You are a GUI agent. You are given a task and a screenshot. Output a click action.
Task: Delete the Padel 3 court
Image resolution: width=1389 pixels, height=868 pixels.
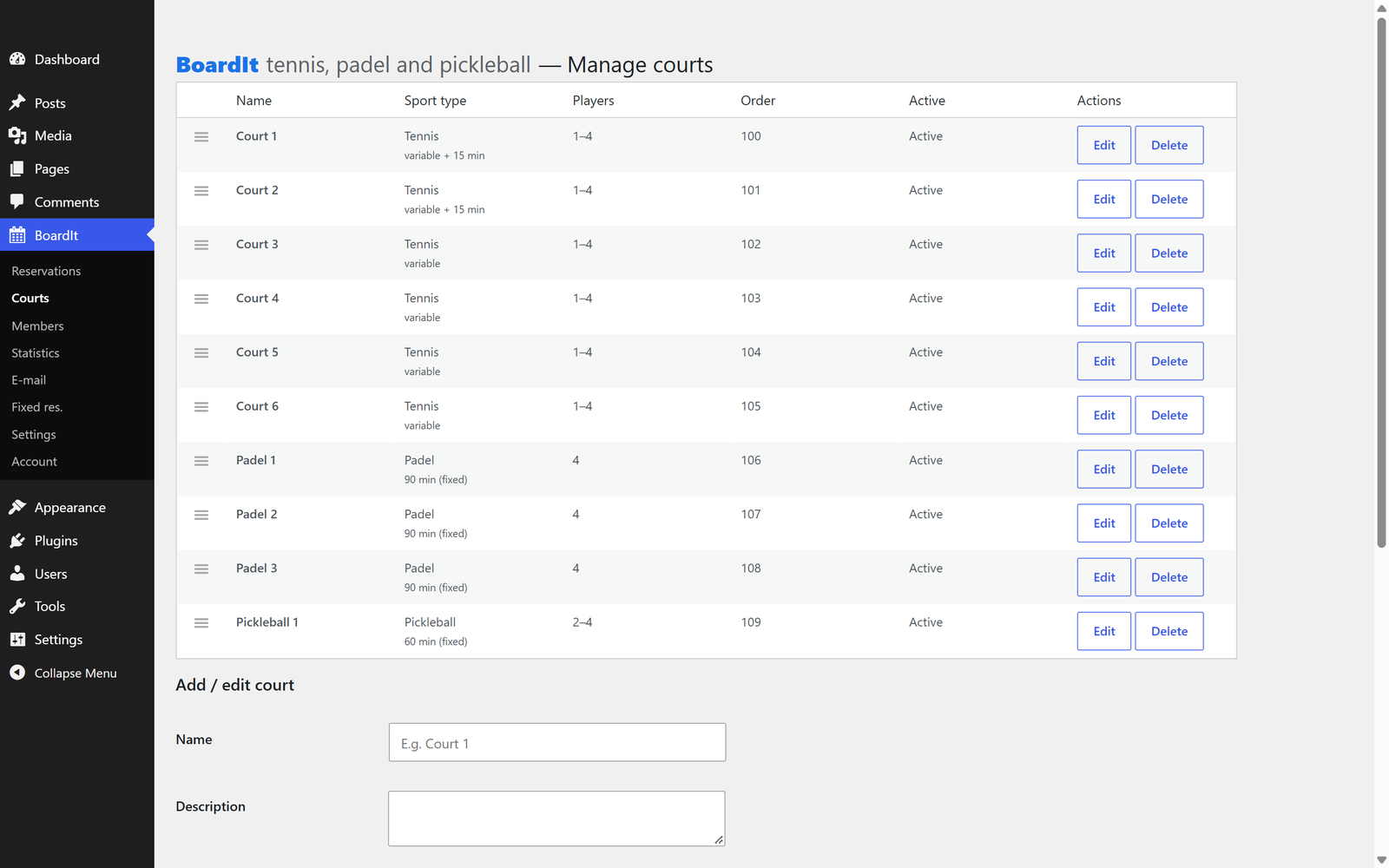[x=1169, y=577]
